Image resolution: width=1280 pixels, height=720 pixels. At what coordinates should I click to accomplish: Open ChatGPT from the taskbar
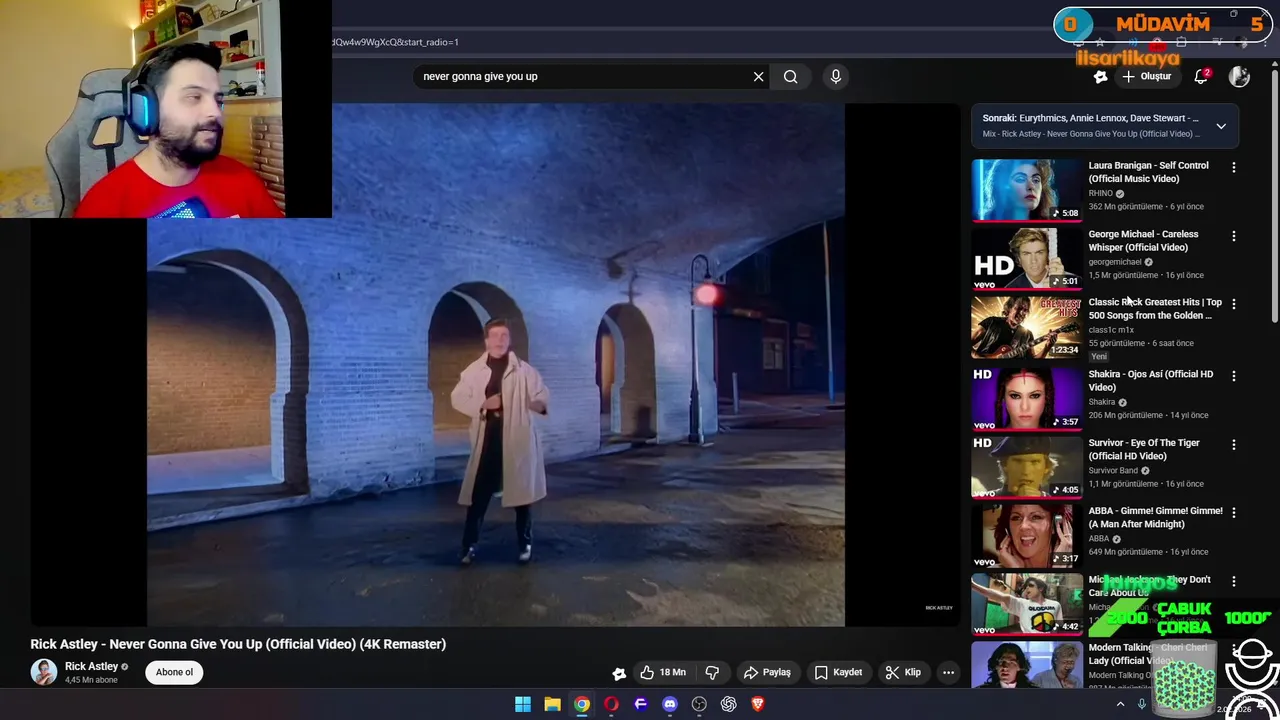click(729, 704)
